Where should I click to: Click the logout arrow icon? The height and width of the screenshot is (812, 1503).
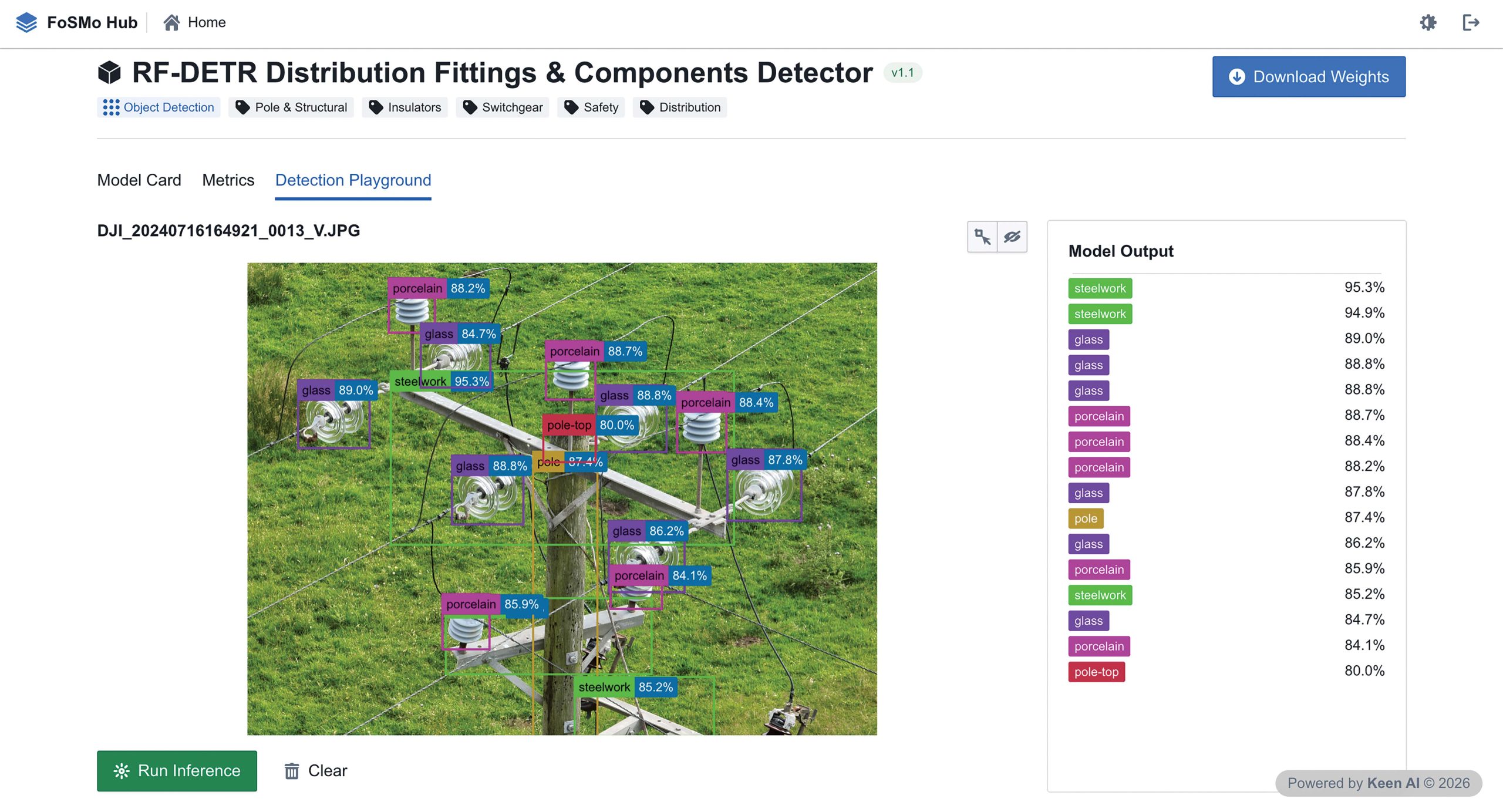(x=1471, y=22)
